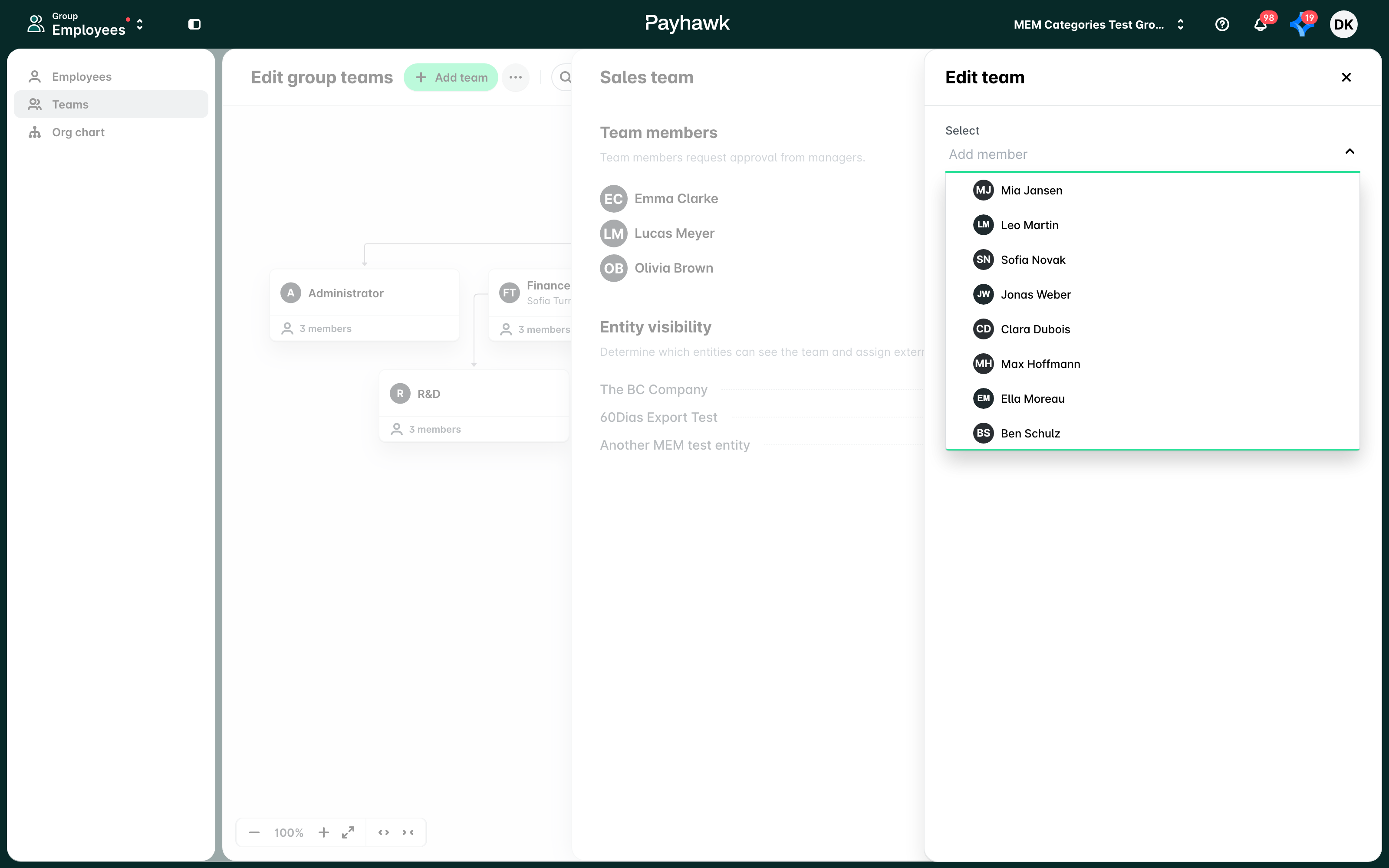Image resolution: width=1389 pixels, height=868 pixels.
Task: Toggle the sidebar collapse icon
Action: pyautogui.click(x=194, y=24)
